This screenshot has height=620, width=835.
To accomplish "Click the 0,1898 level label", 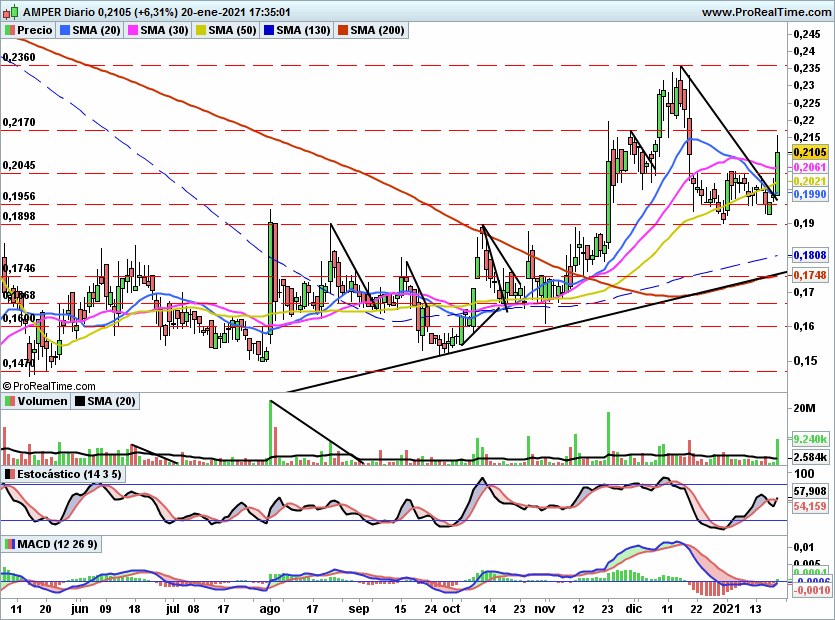I will coord(19,216).
